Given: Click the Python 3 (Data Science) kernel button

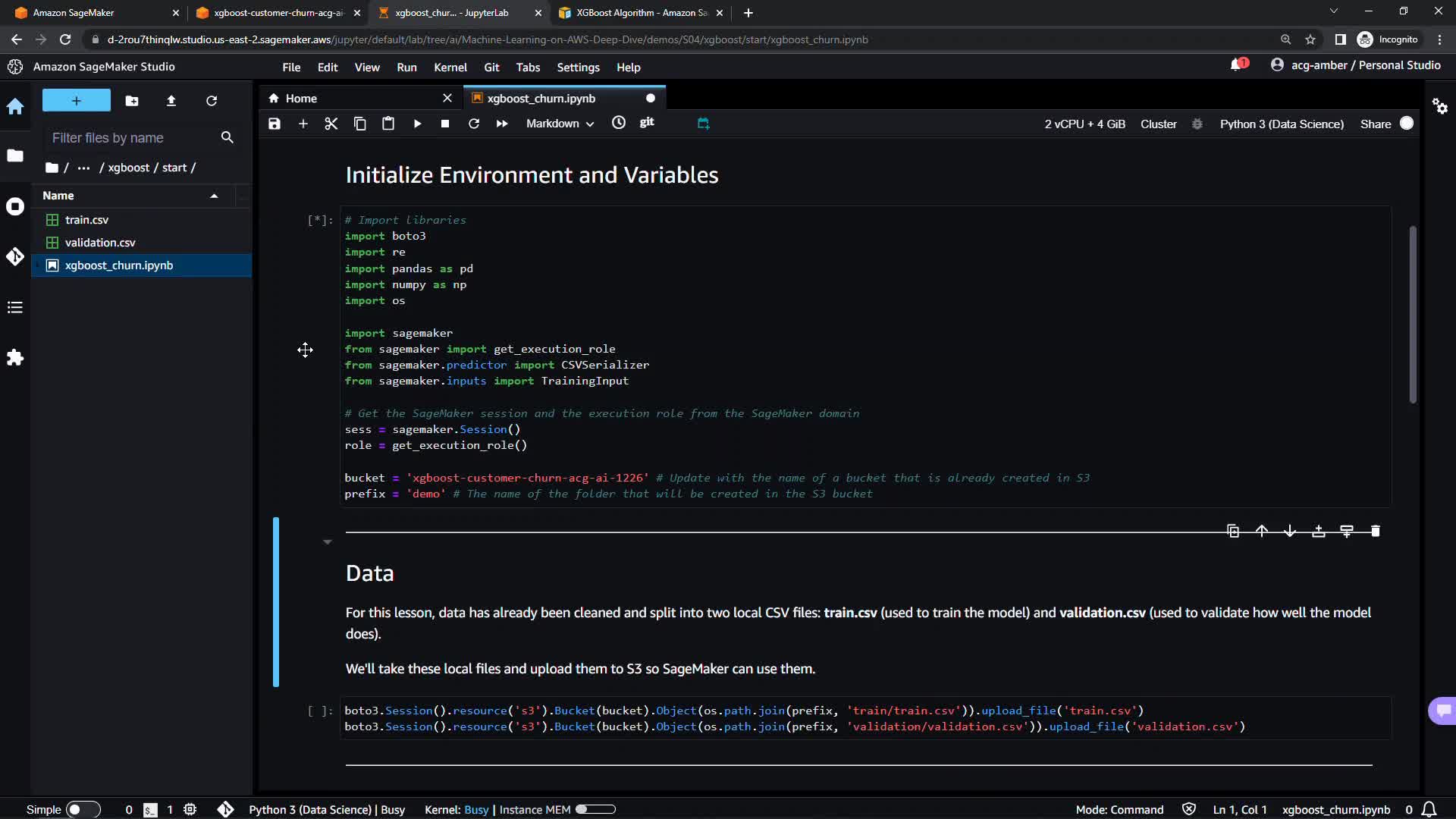Looking at the screenshot, I should [1281, 124].
